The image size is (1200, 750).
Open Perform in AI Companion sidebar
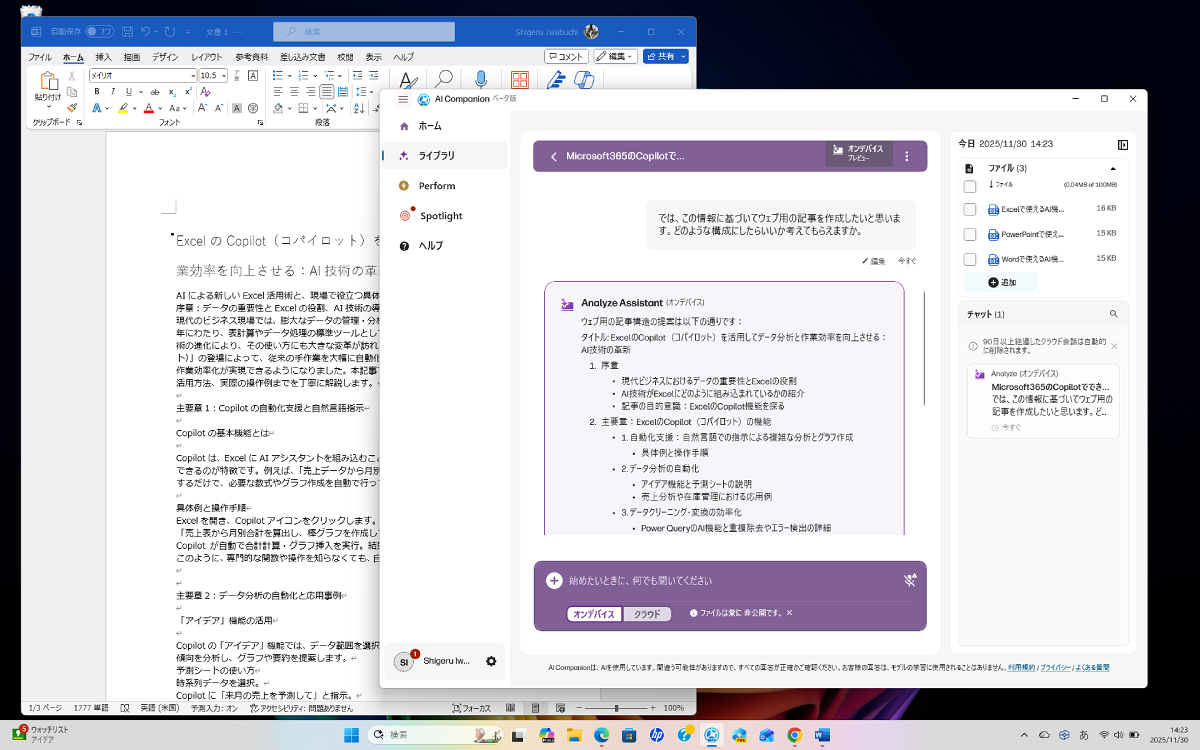[x=443, y=186]
